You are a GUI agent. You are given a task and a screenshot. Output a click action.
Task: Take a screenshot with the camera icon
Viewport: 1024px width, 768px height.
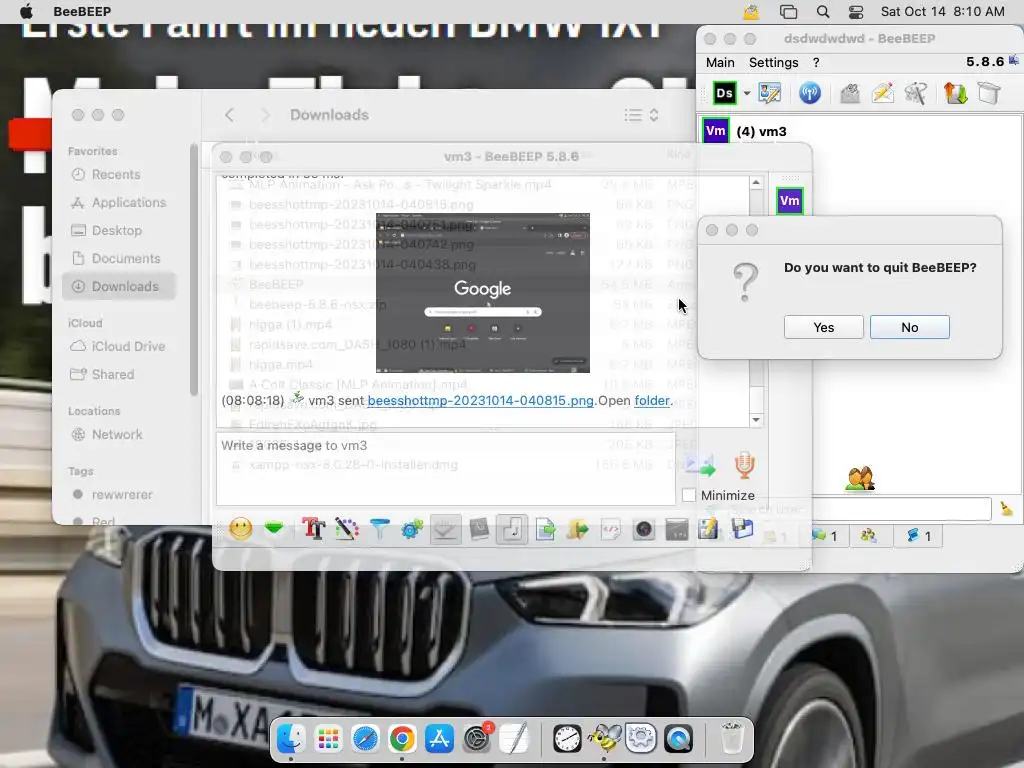coord(643,529)
